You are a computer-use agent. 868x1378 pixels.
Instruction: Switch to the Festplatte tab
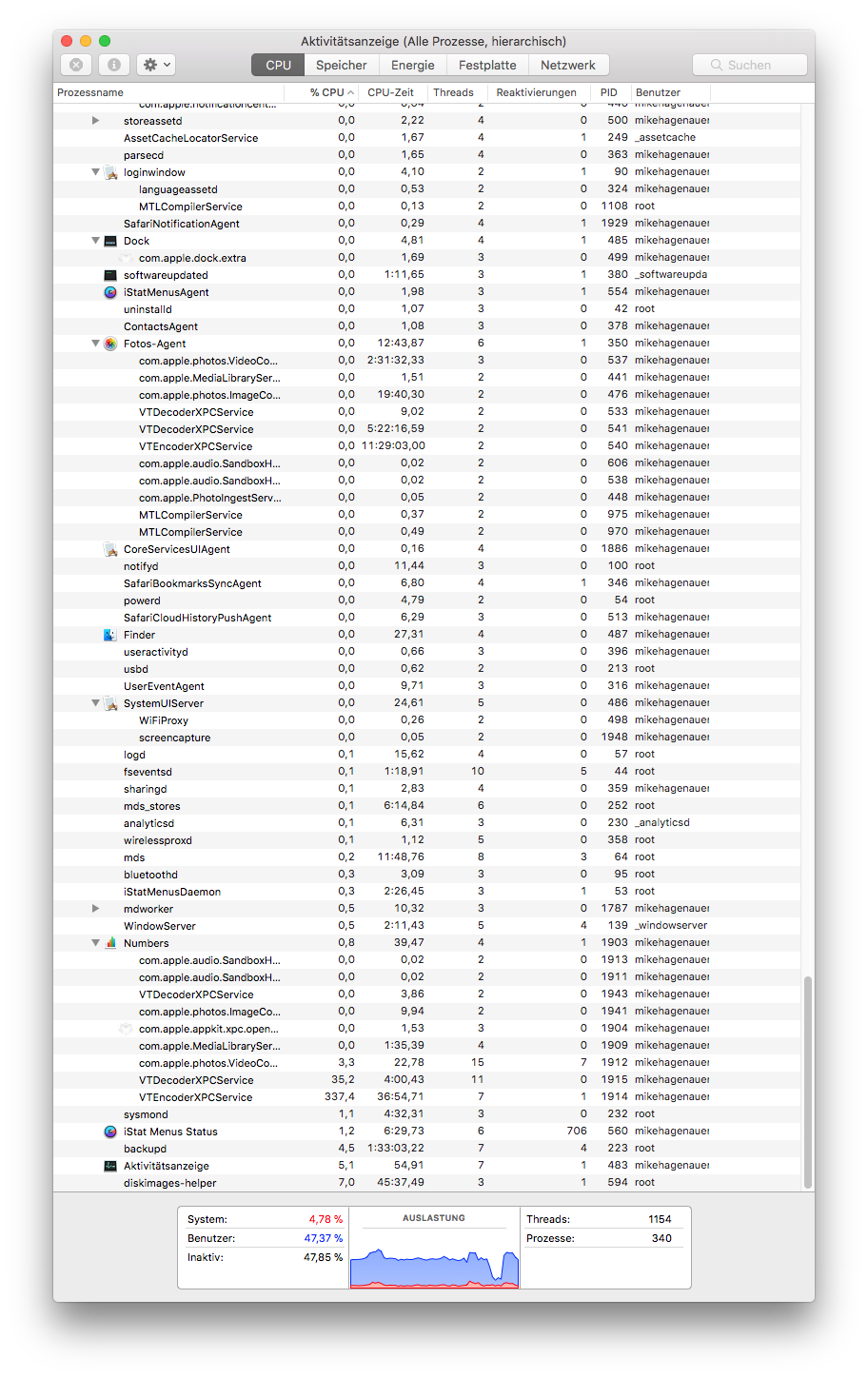[487, 65]
